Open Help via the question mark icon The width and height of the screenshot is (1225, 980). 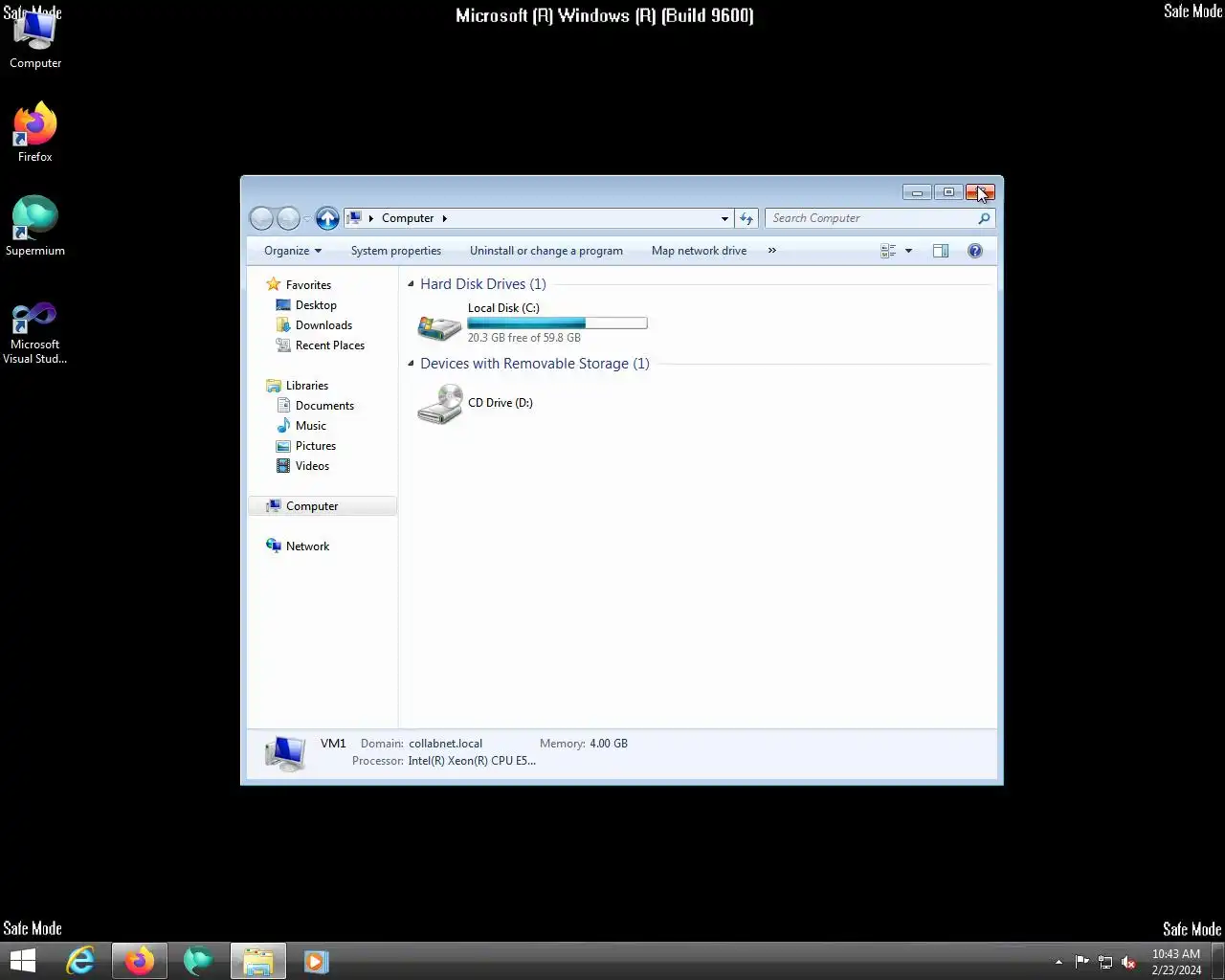point(975,251)
